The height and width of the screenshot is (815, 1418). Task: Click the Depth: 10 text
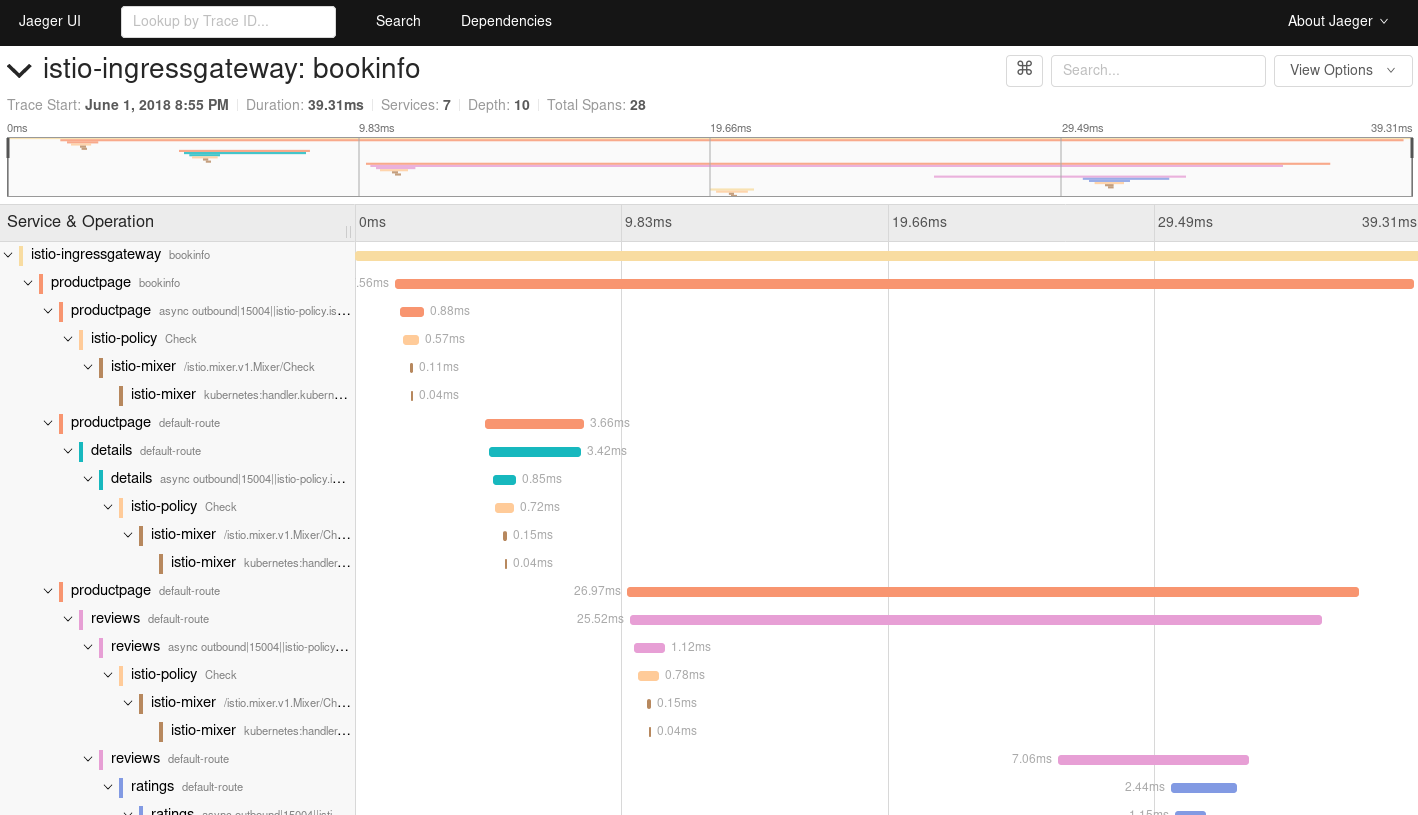point(498,105)
